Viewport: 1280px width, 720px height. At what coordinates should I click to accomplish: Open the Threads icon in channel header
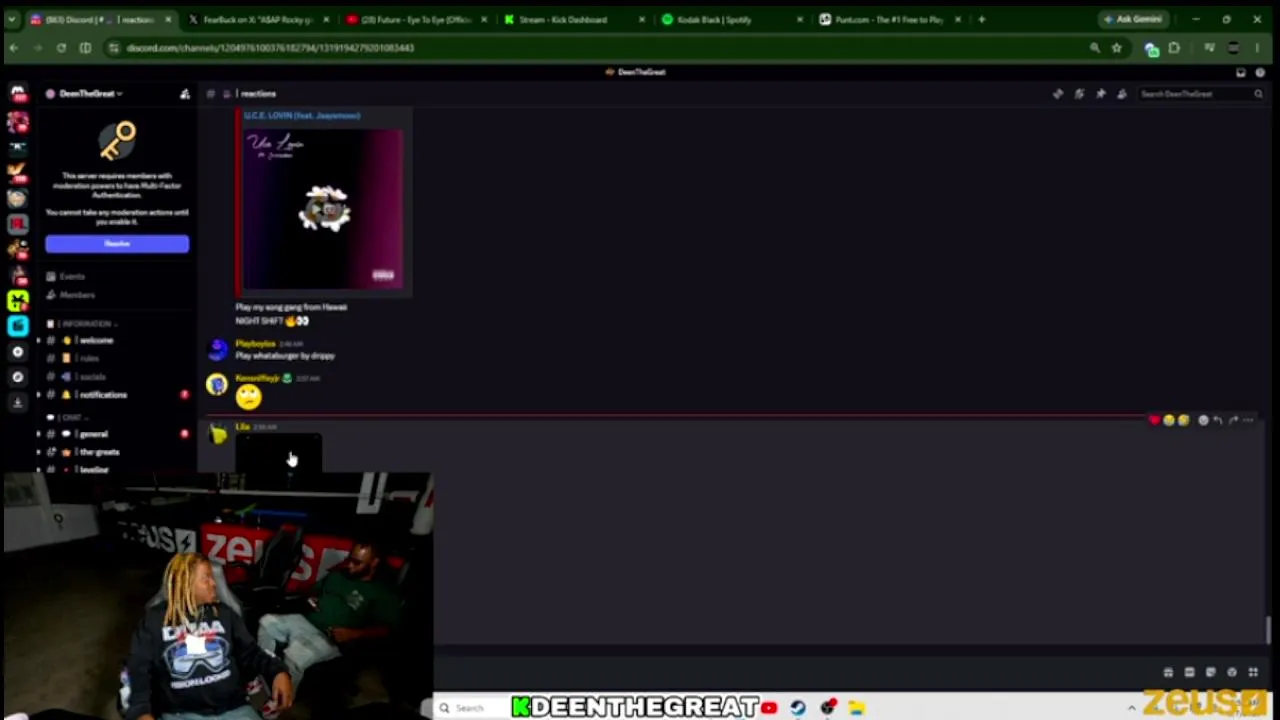[x=1058, y=94]
